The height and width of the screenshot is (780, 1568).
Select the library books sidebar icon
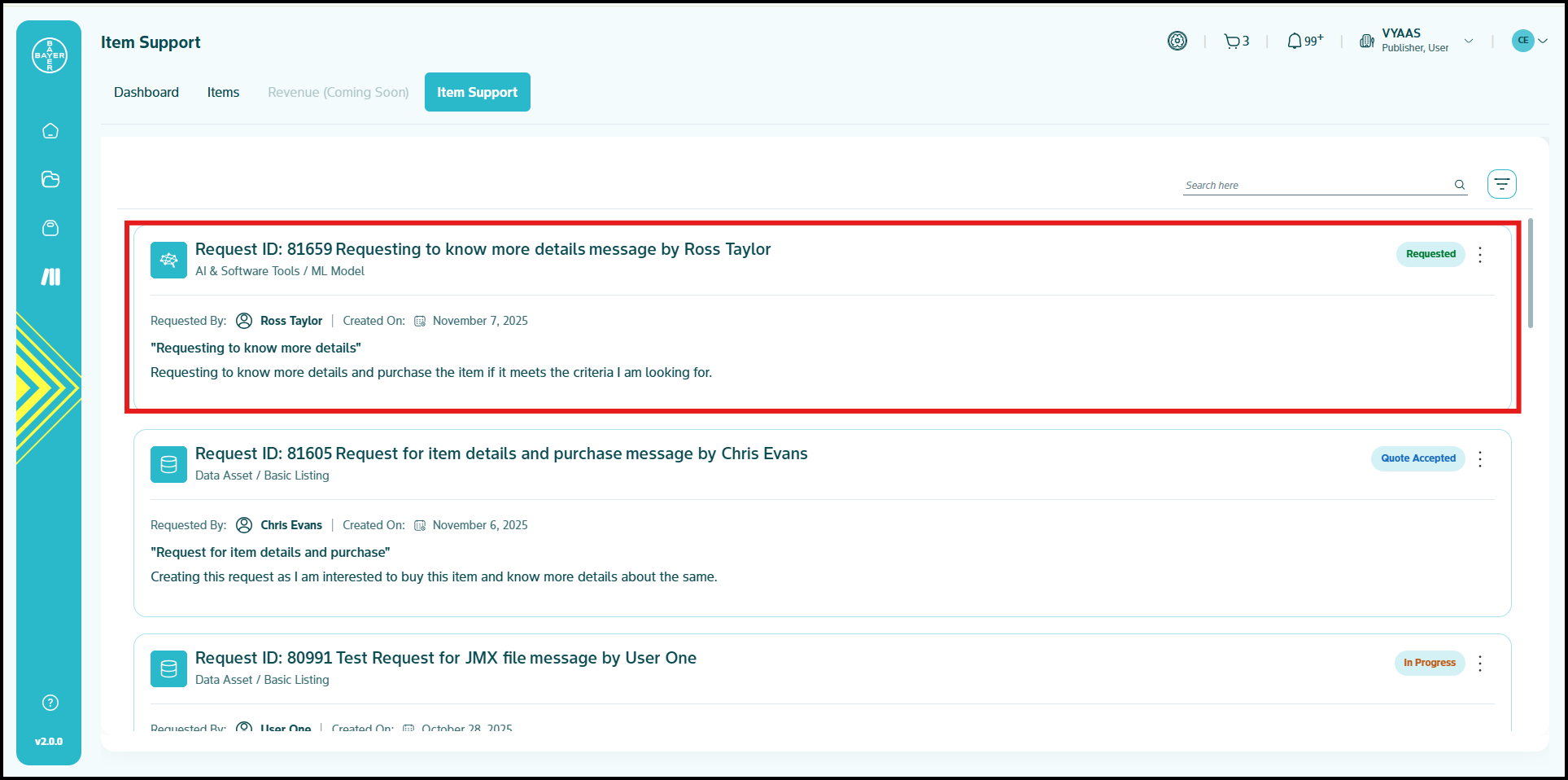click(50, 277)
